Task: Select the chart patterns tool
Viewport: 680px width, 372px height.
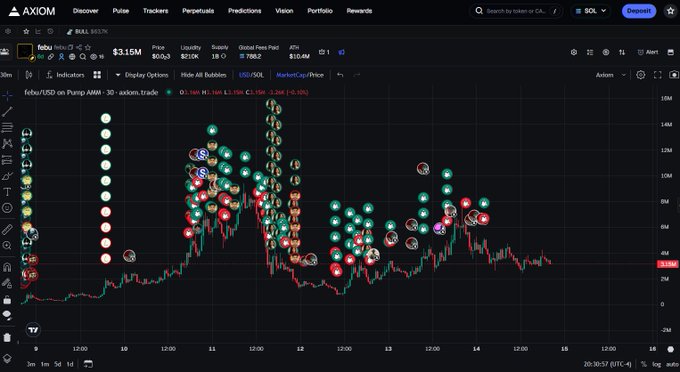Action: [x=7, y=144]
